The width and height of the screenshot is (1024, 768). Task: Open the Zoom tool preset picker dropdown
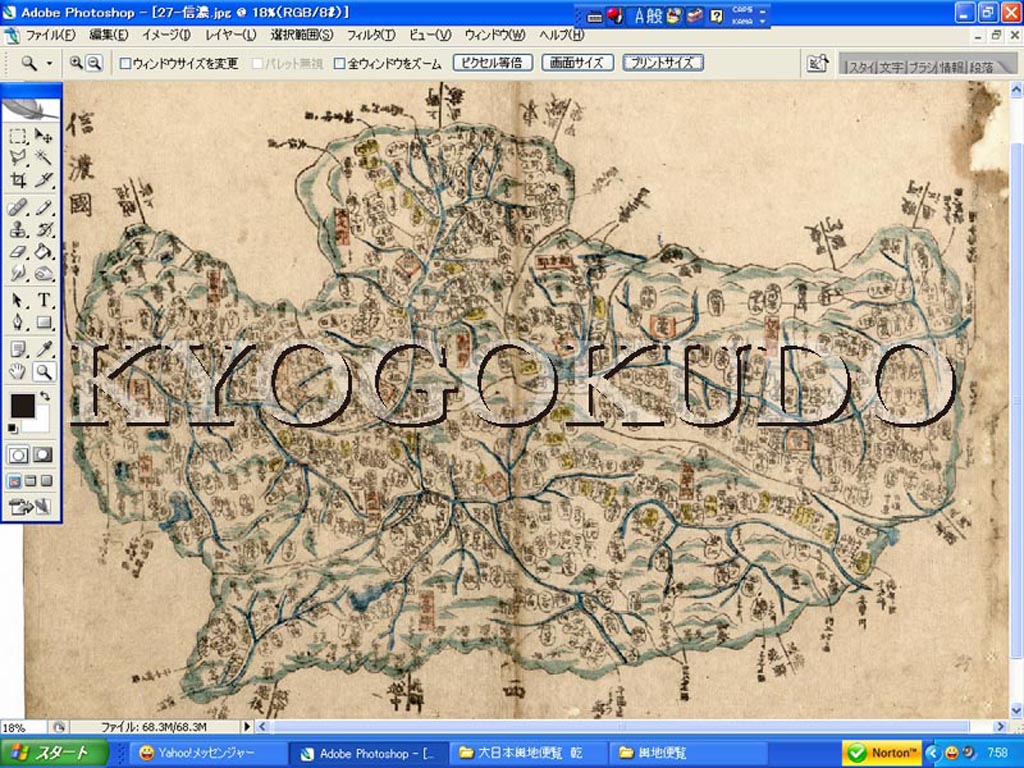click(x=49, y=63)
